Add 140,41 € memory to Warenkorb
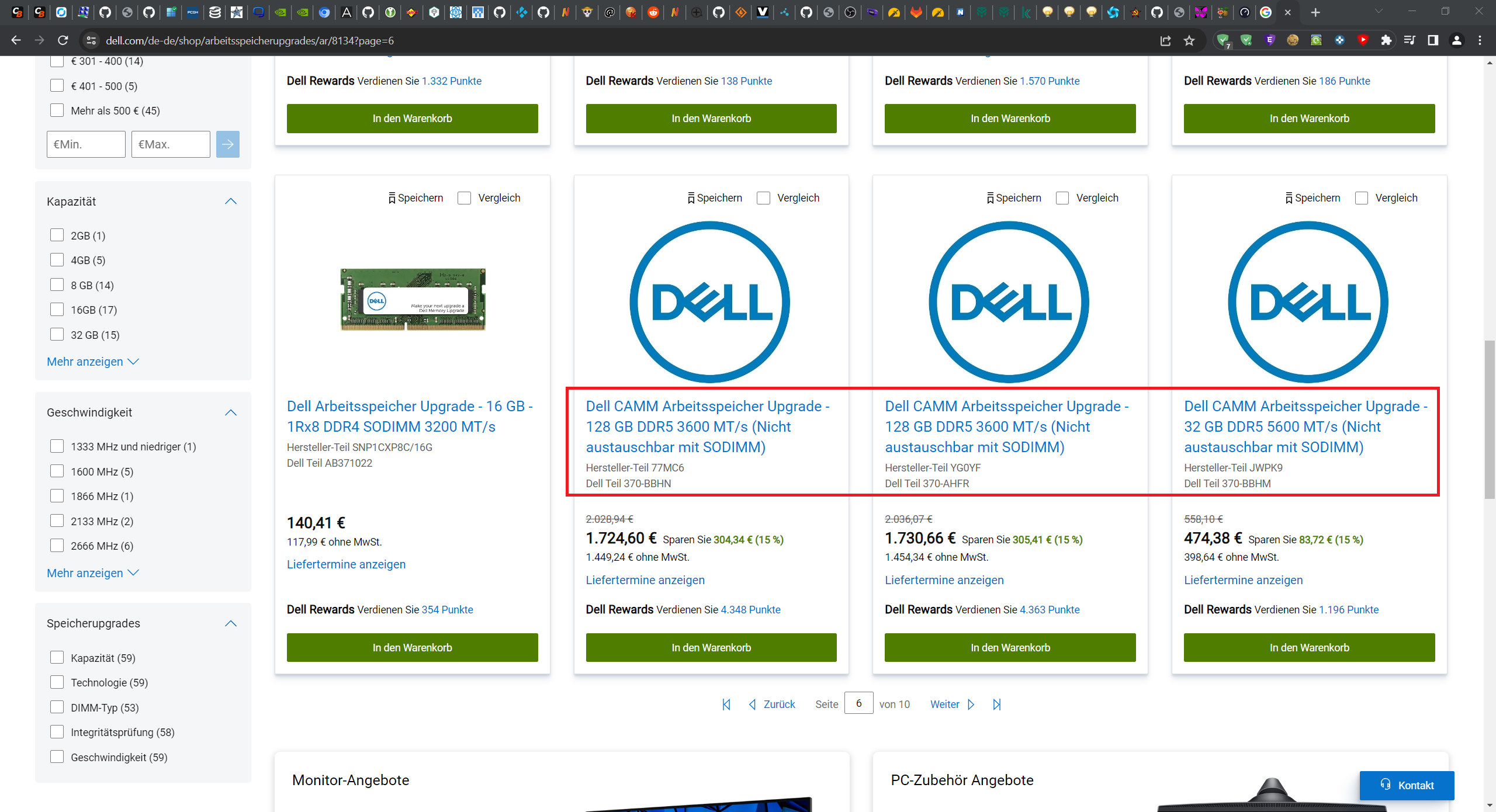1496x812 pixels. pyautogui.click(x=412, y=647)
